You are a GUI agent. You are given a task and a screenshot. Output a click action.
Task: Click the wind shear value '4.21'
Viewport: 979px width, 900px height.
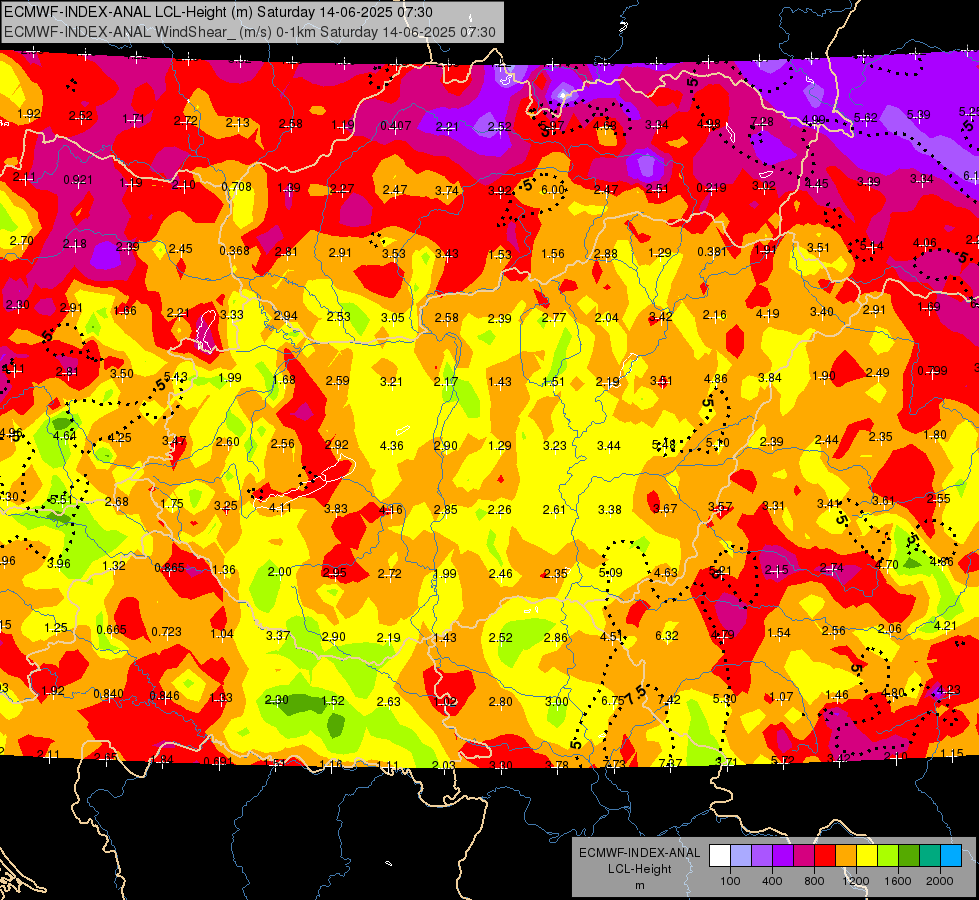[x=945, y=625]
